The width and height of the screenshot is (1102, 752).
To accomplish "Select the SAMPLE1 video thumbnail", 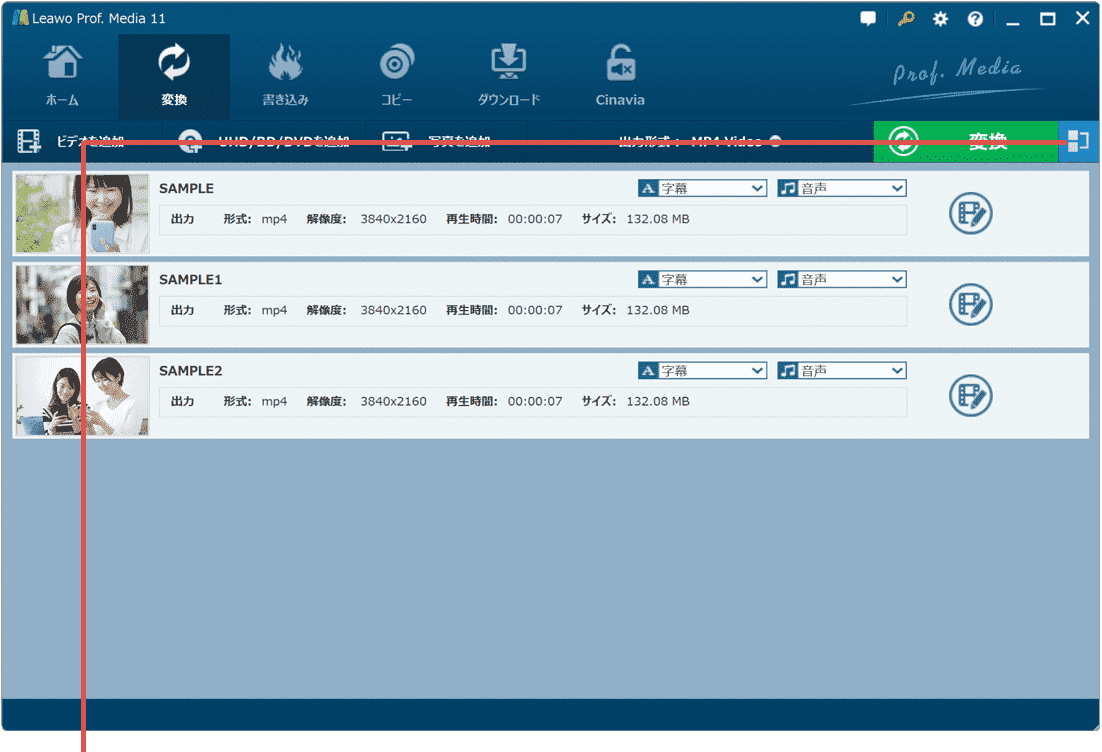I will tap(82, 304).
